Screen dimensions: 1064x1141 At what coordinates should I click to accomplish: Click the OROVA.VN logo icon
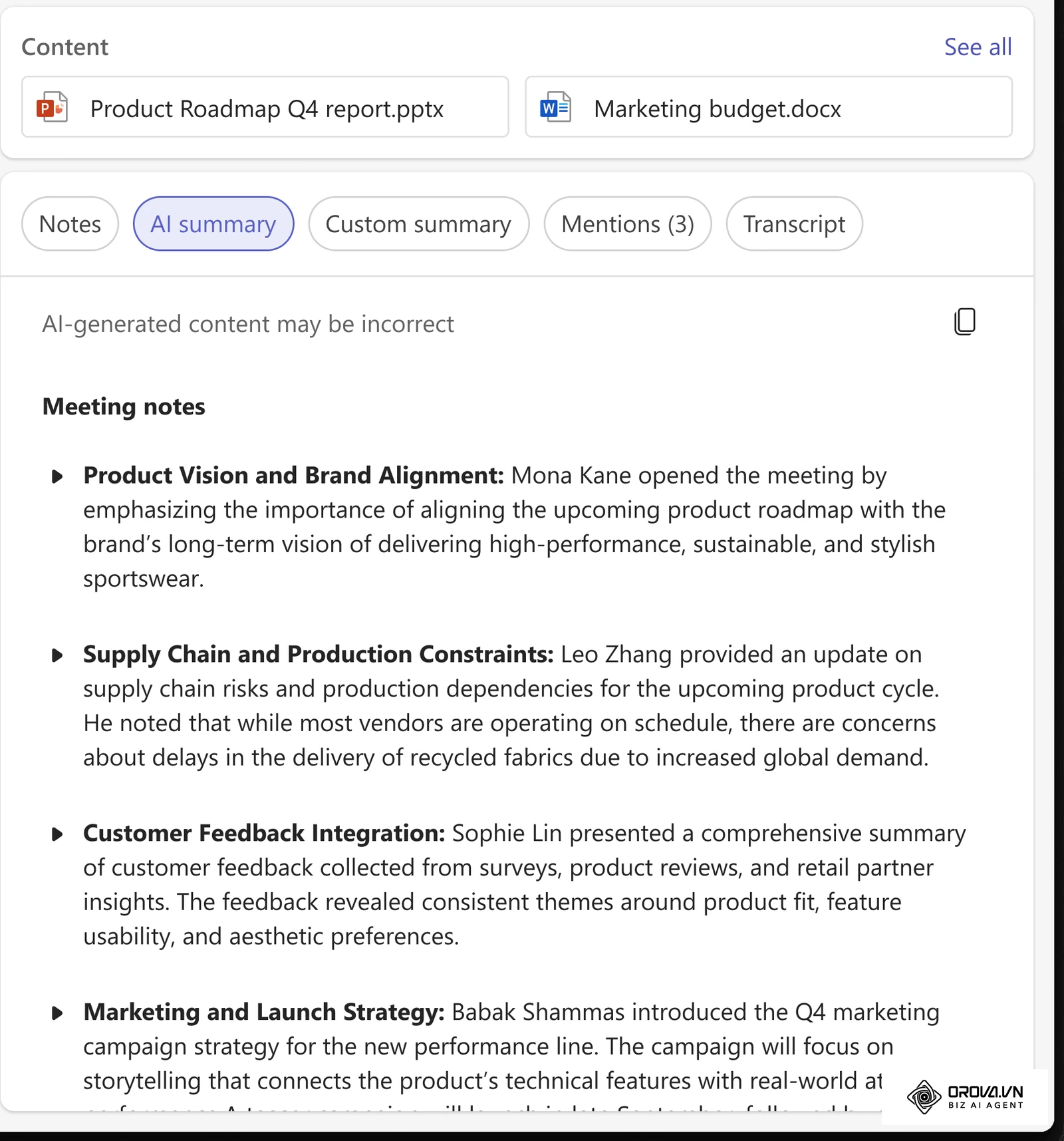click(924, 1097)
